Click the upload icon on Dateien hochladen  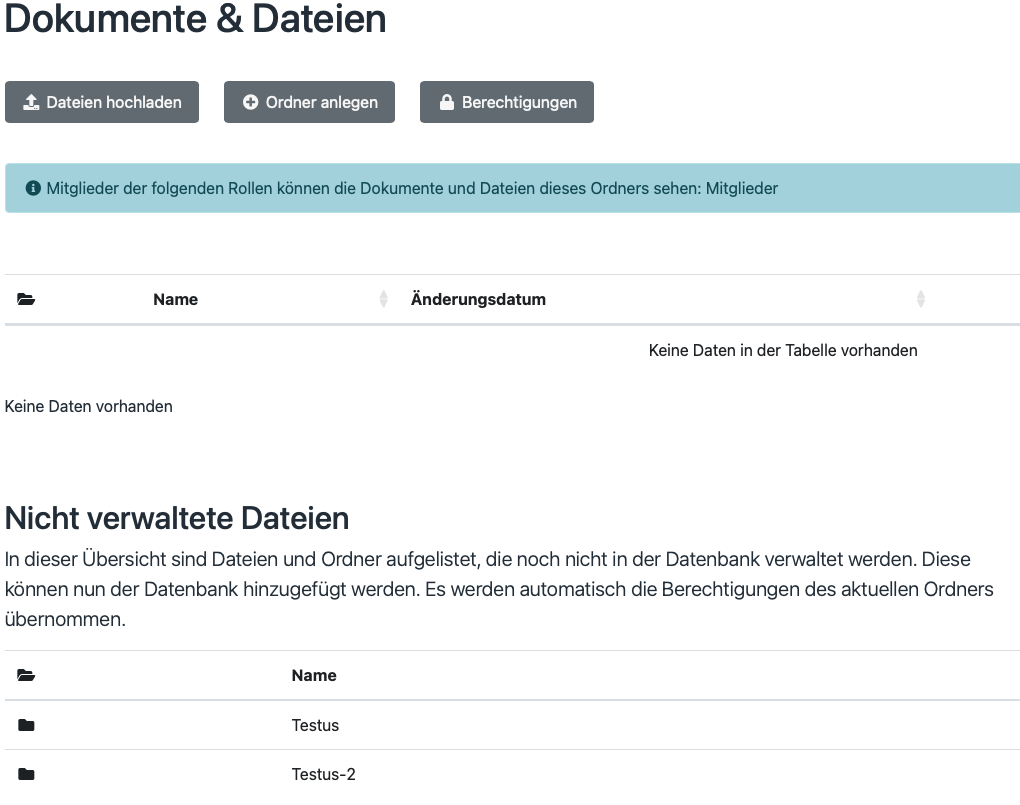(x=30, y=101)
